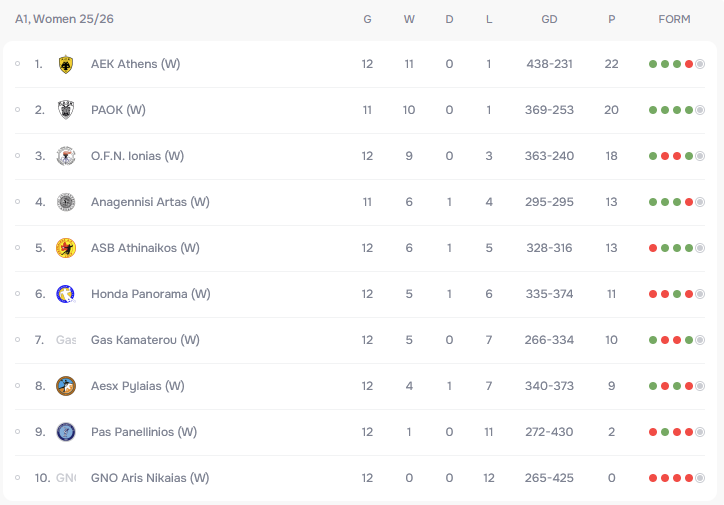The image size is (724, 505).
Task: Click Honda Panorama's first red form dot
Action: point(653,294)
